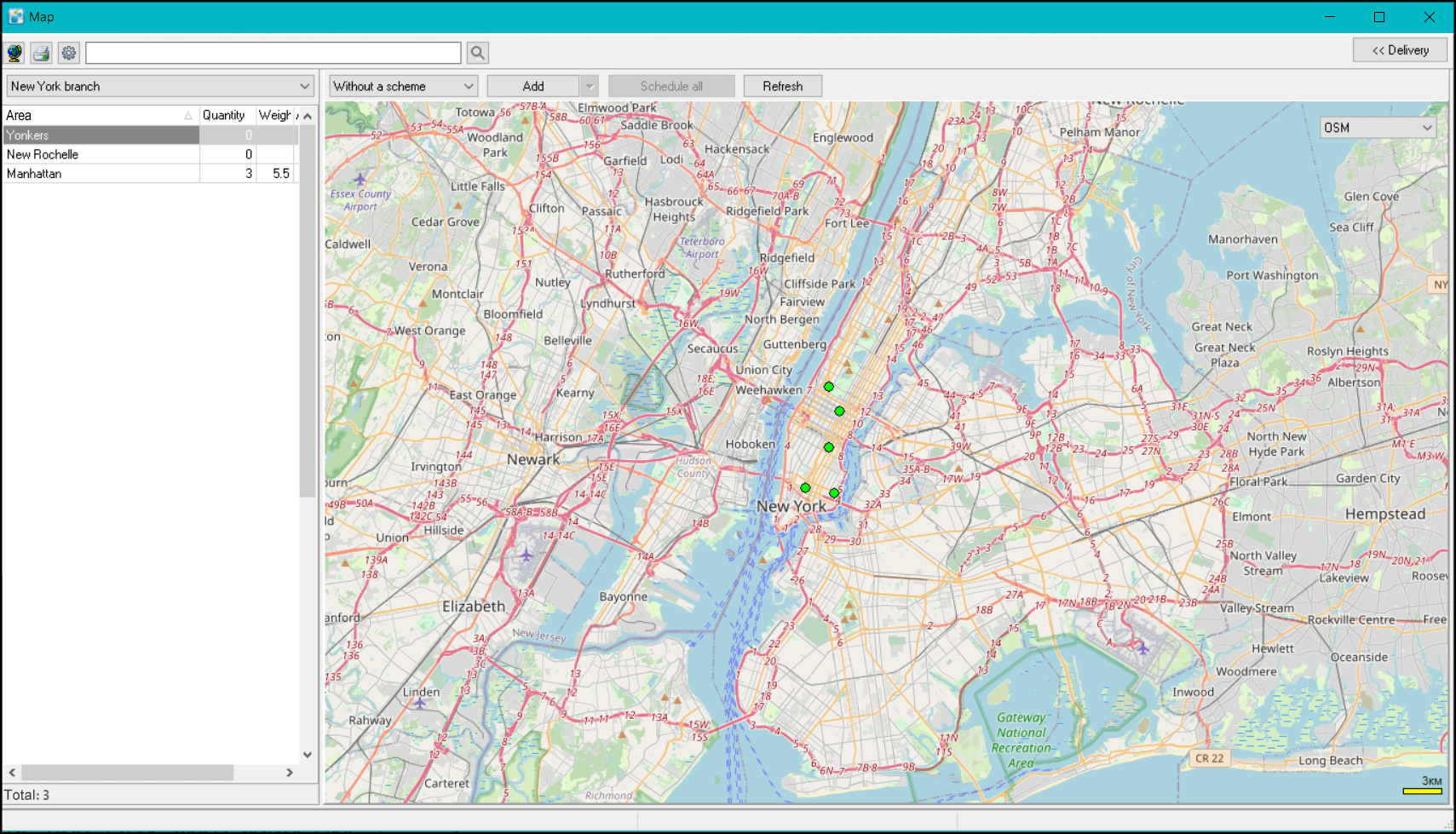The width and height of the screenshot is (1456, 834).
Task: Maximize the Map window
Action: [1379, 17]
